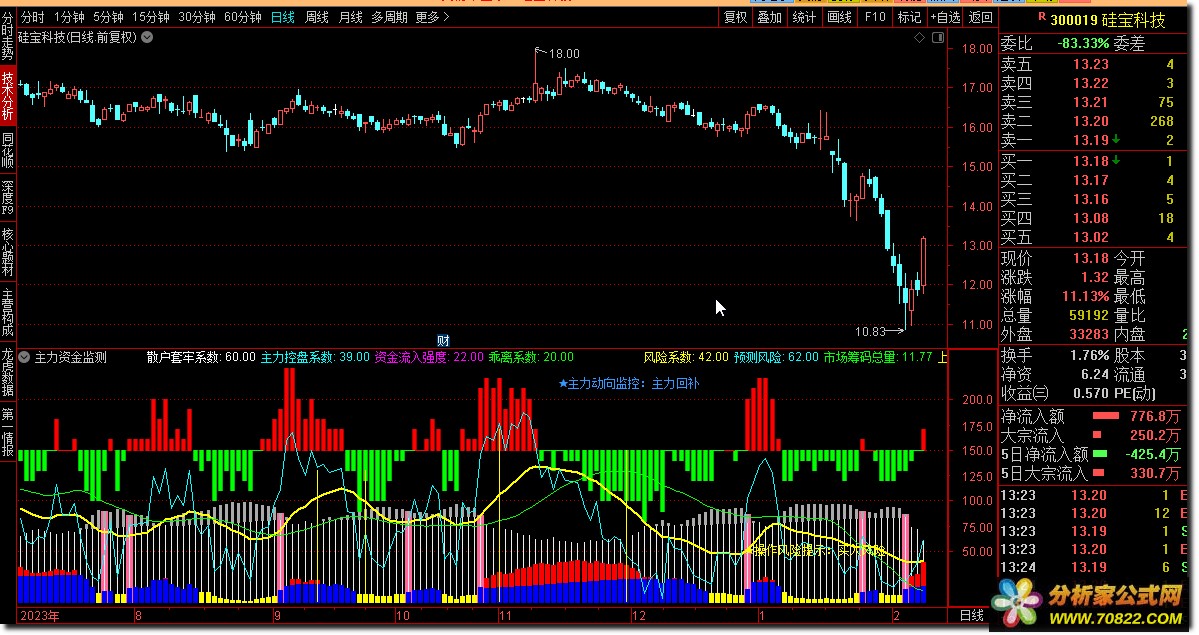The width and height of the screenshot is (1199, 635).
Task: Open the 主营构成 sidebar tab
Action: [x=8, y=312]
